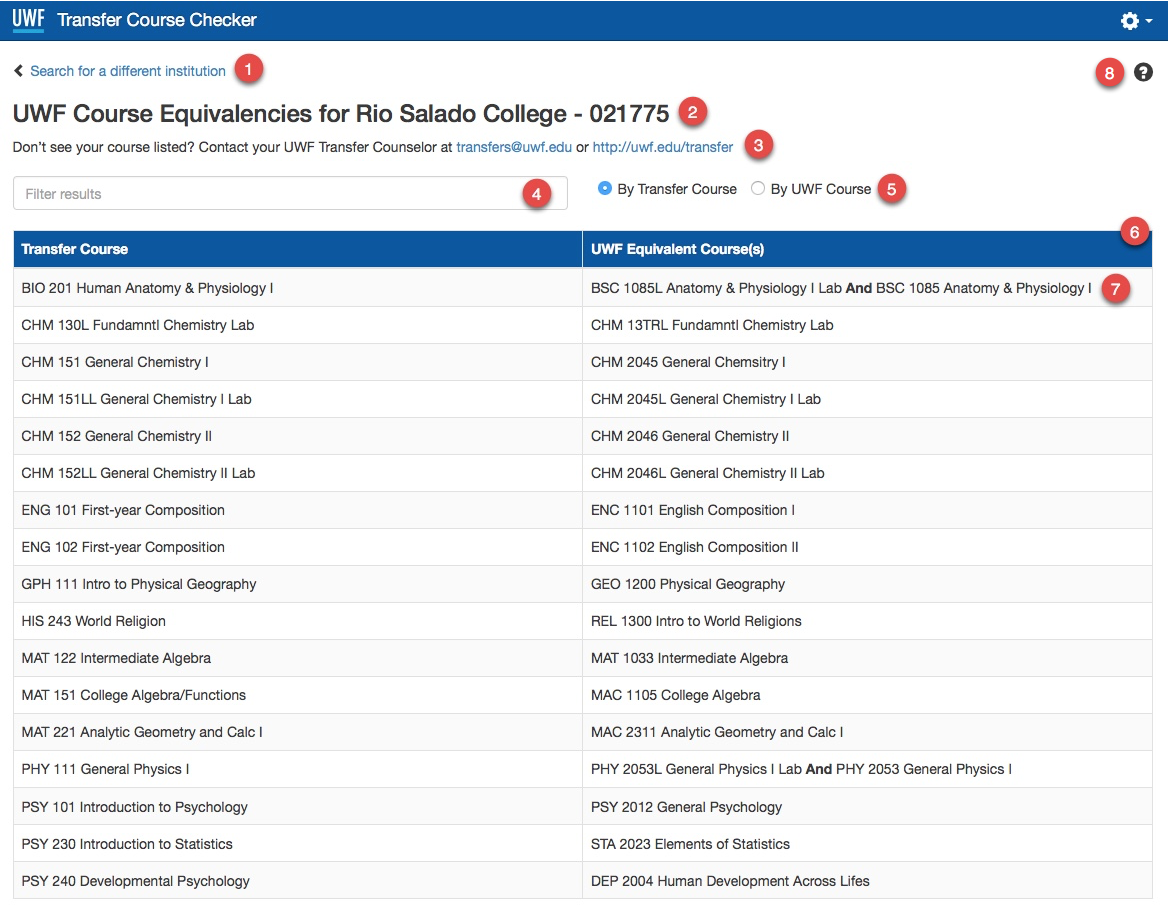Screen dimensions: 1169x912
Task: Click CHM 2045L General Chemistry I Lab
Action: tap(705, 399)
